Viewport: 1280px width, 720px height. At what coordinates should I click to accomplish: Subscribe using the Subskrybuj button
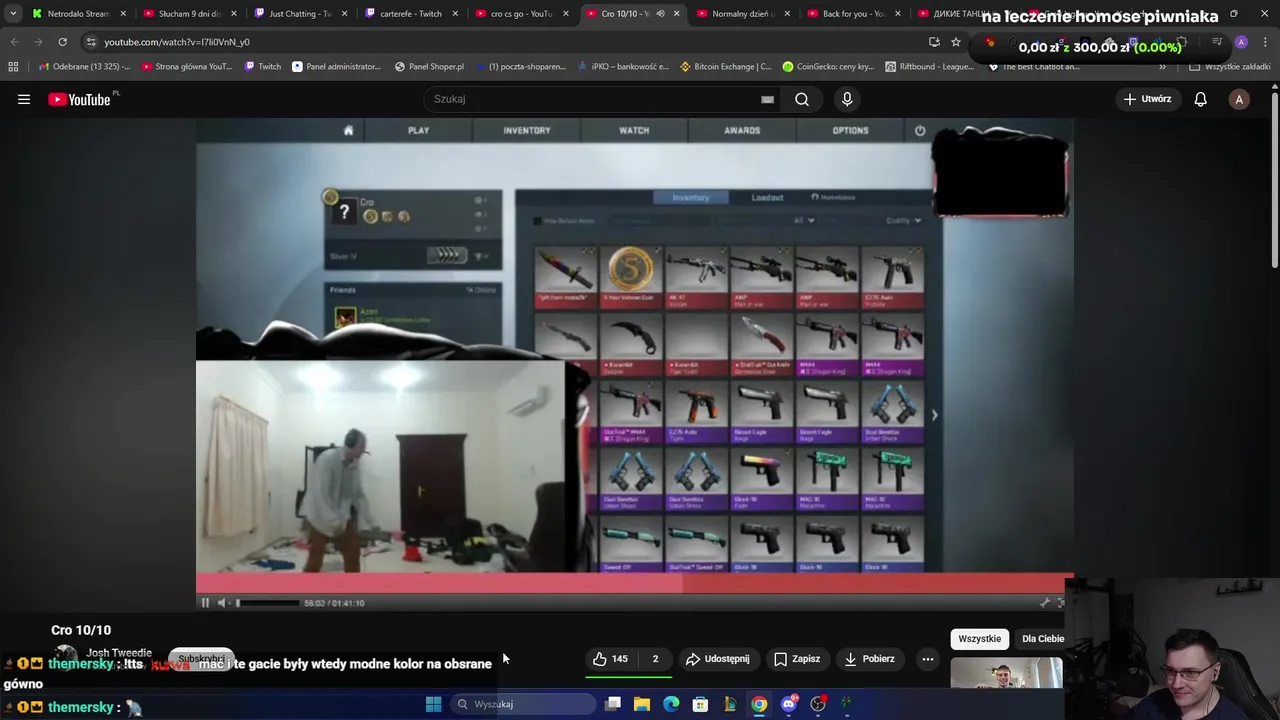coord(201,659)
